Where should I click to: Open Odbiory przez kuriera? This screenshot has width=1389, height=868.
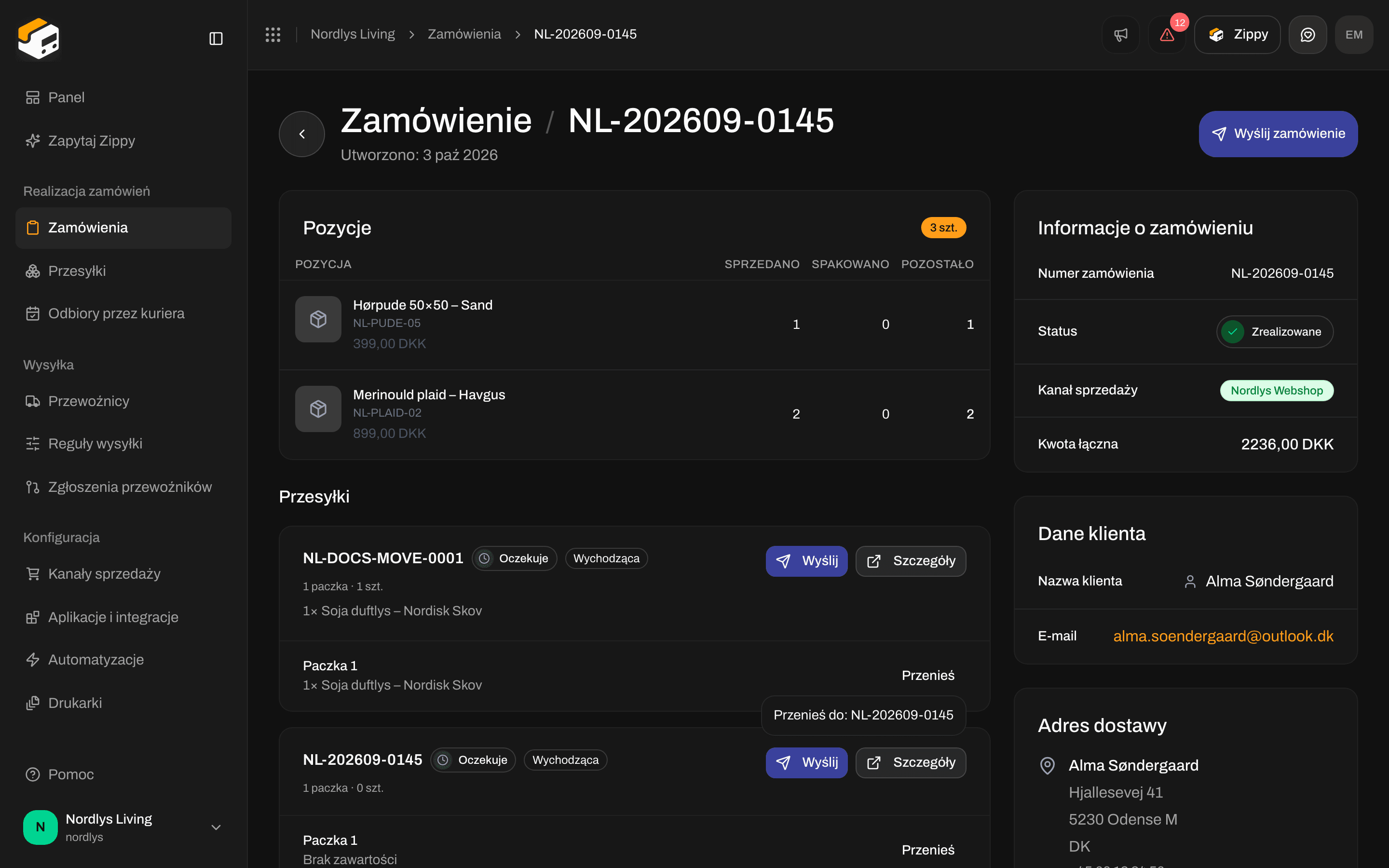coord(123,313)
